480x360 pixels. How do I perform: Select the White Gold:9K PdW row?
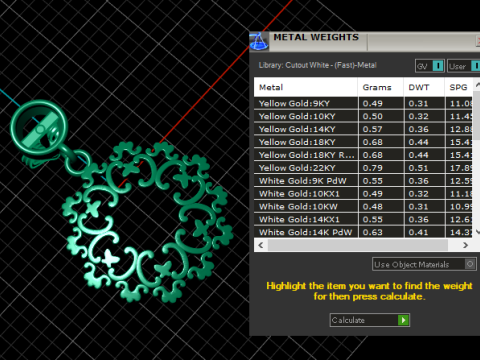(x=363, y=181)
